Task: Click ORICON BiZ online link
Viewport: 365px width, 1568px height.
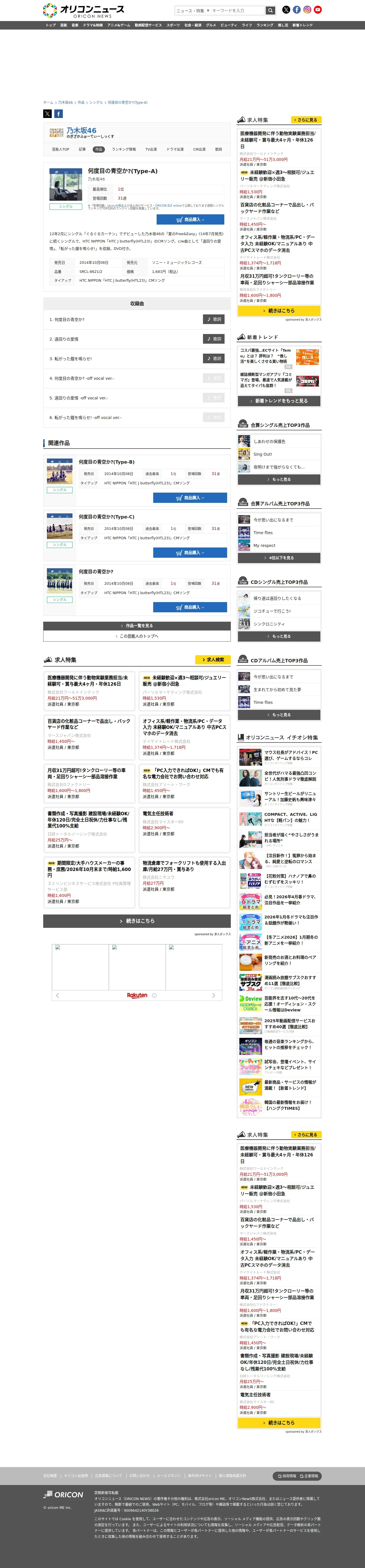Action: [169, 206]
